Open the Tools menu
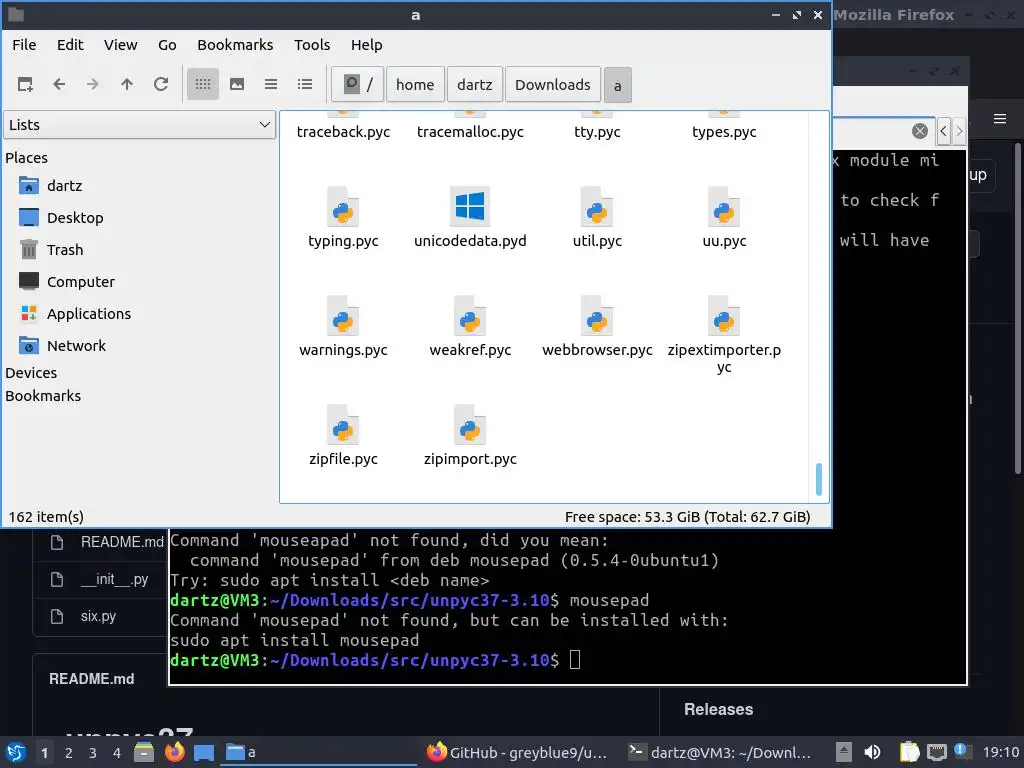1024x768 pixels. (312, 45)
